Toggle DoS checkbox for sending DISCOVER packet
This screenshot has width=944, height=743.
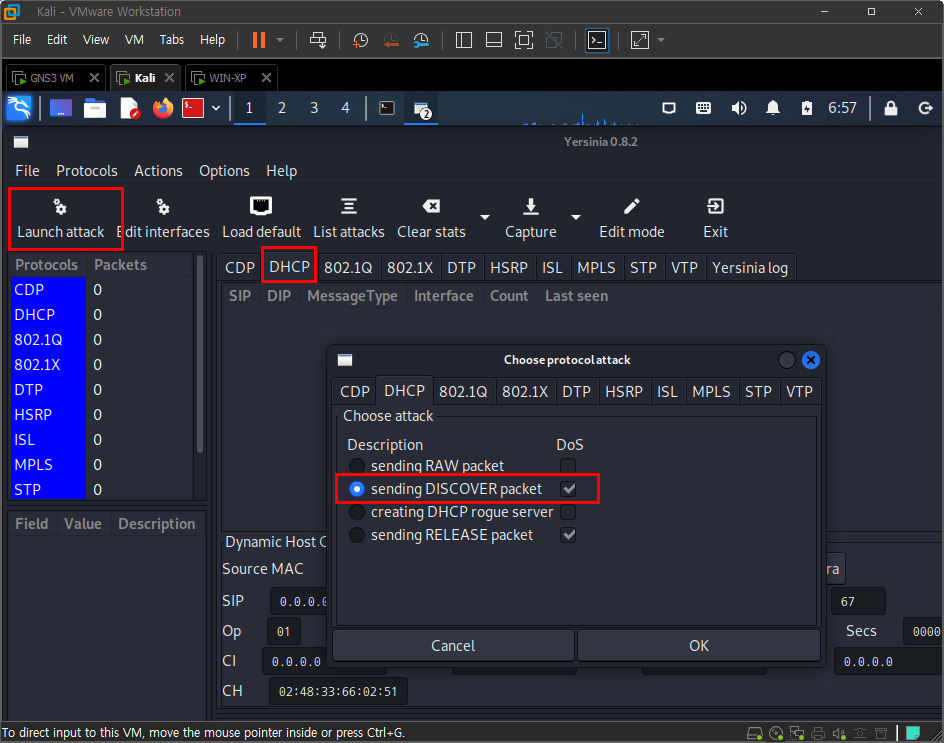[568, 489]
